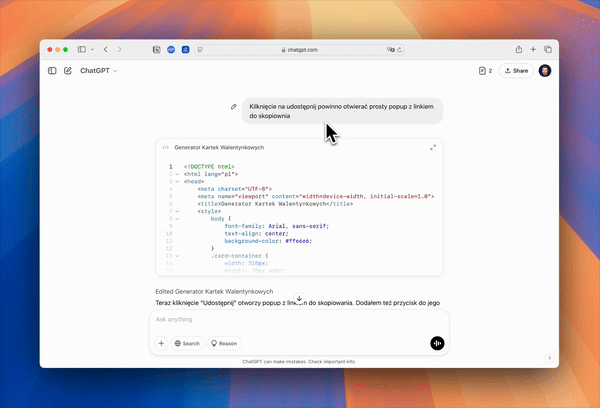600x408 pixels.
Task: Click the chatgpt.com address field
Action: click(299, 50)
